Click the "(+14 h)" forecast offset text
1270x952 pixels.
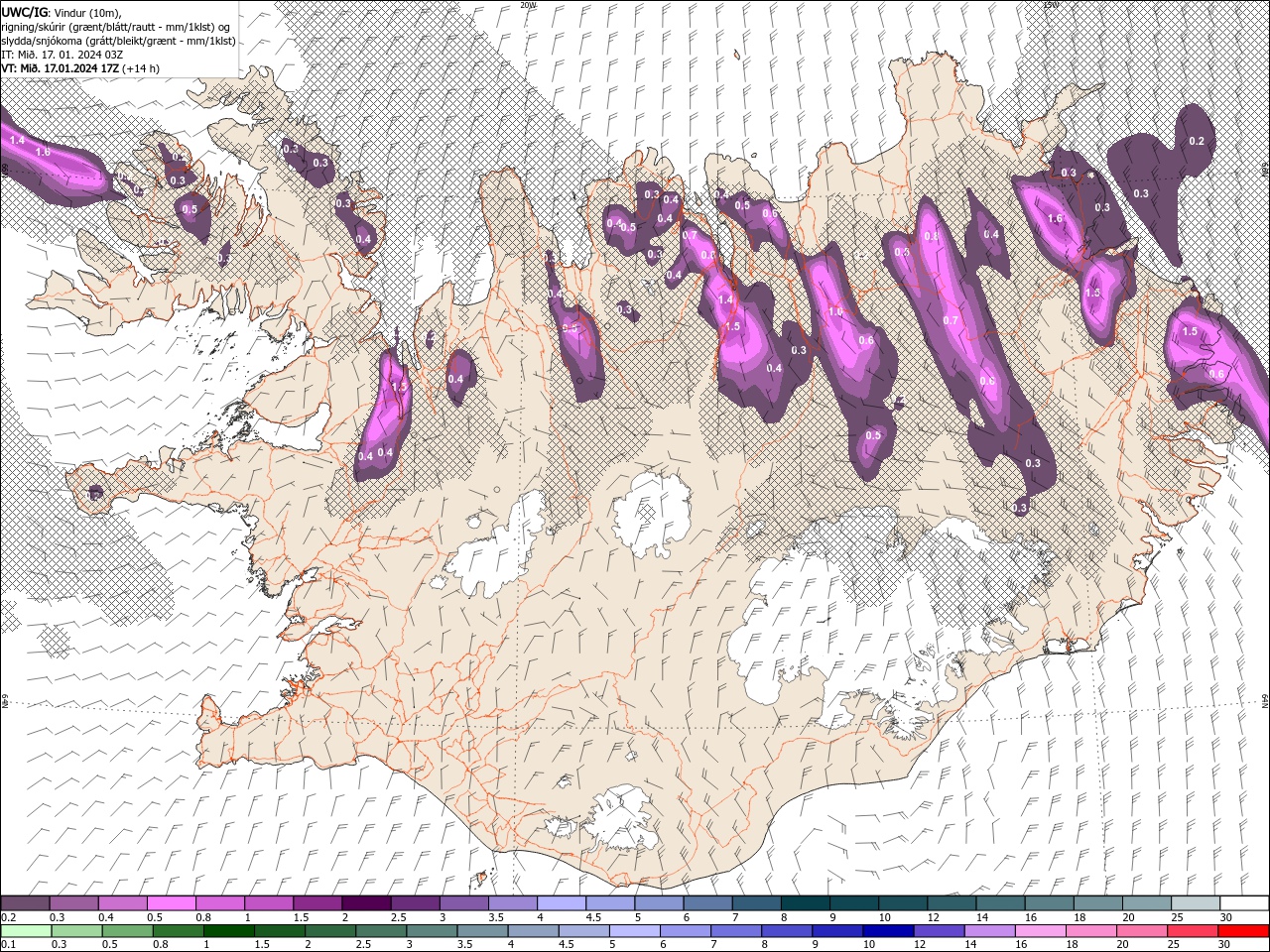click(x=141, y=68)
